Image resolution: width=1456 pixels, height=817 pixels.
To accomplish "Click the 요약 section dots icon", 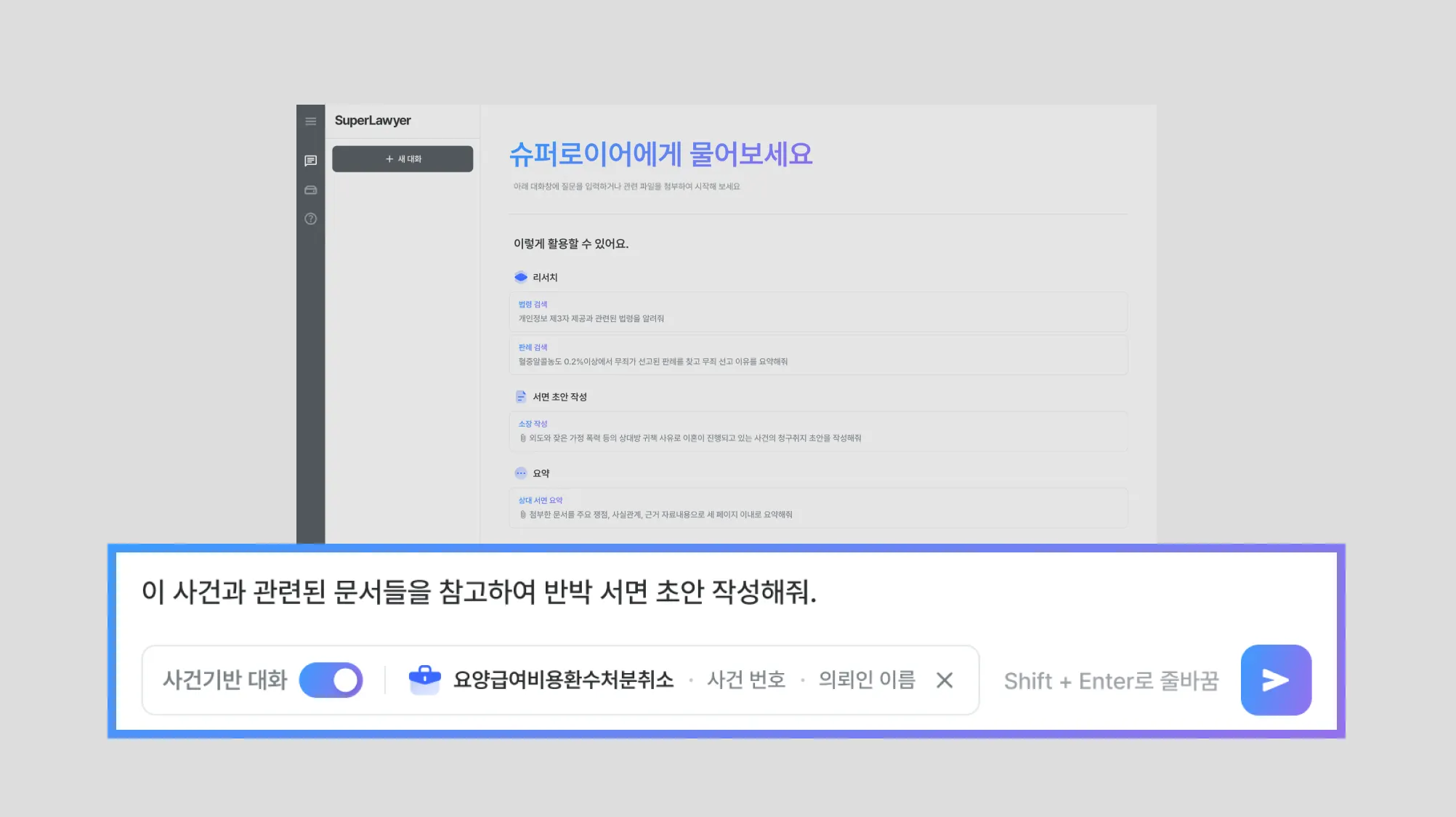I will coord(520,473).
